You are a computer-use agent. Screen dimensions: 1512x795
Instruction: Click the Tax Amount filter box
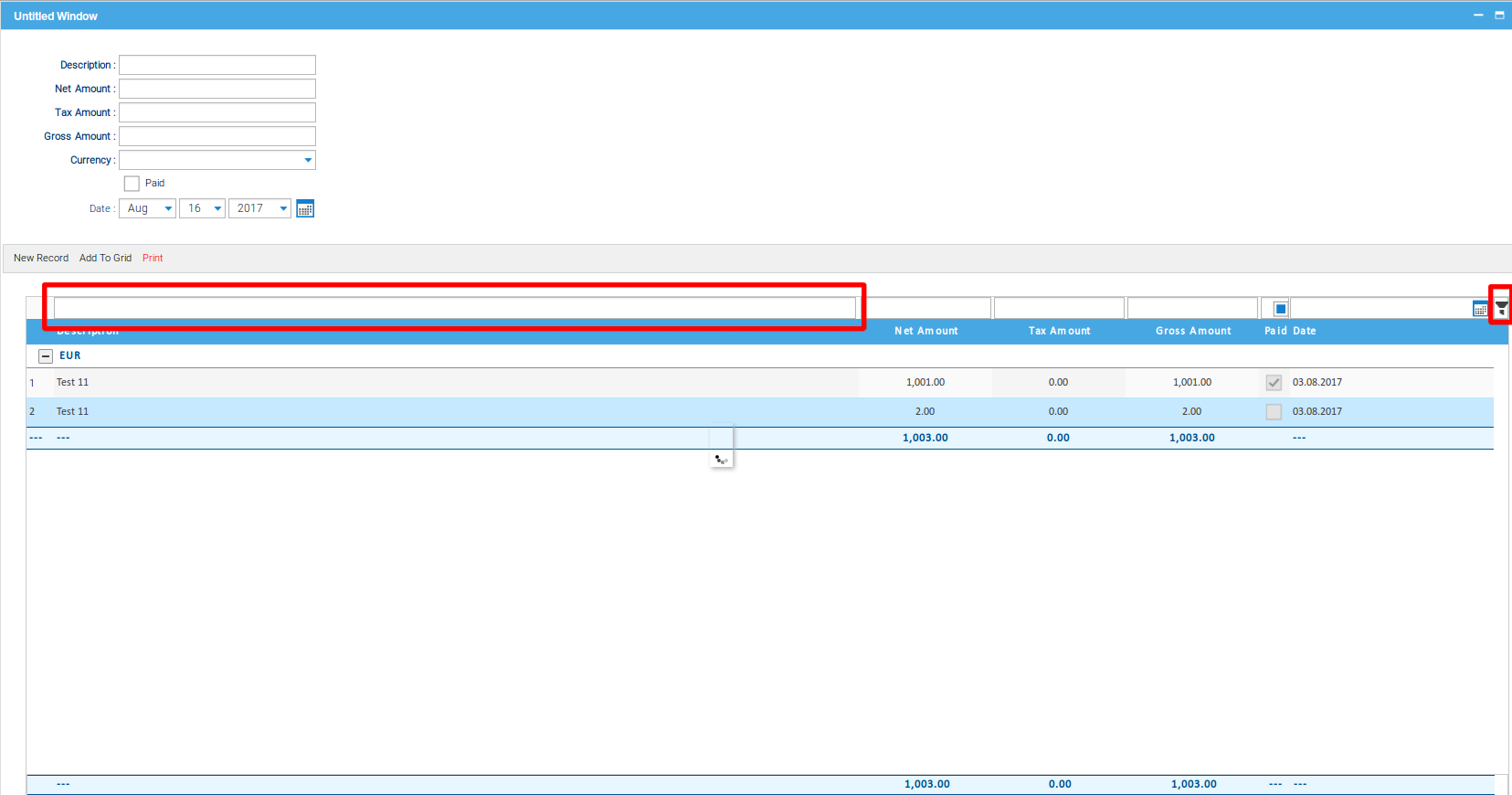1059,308
